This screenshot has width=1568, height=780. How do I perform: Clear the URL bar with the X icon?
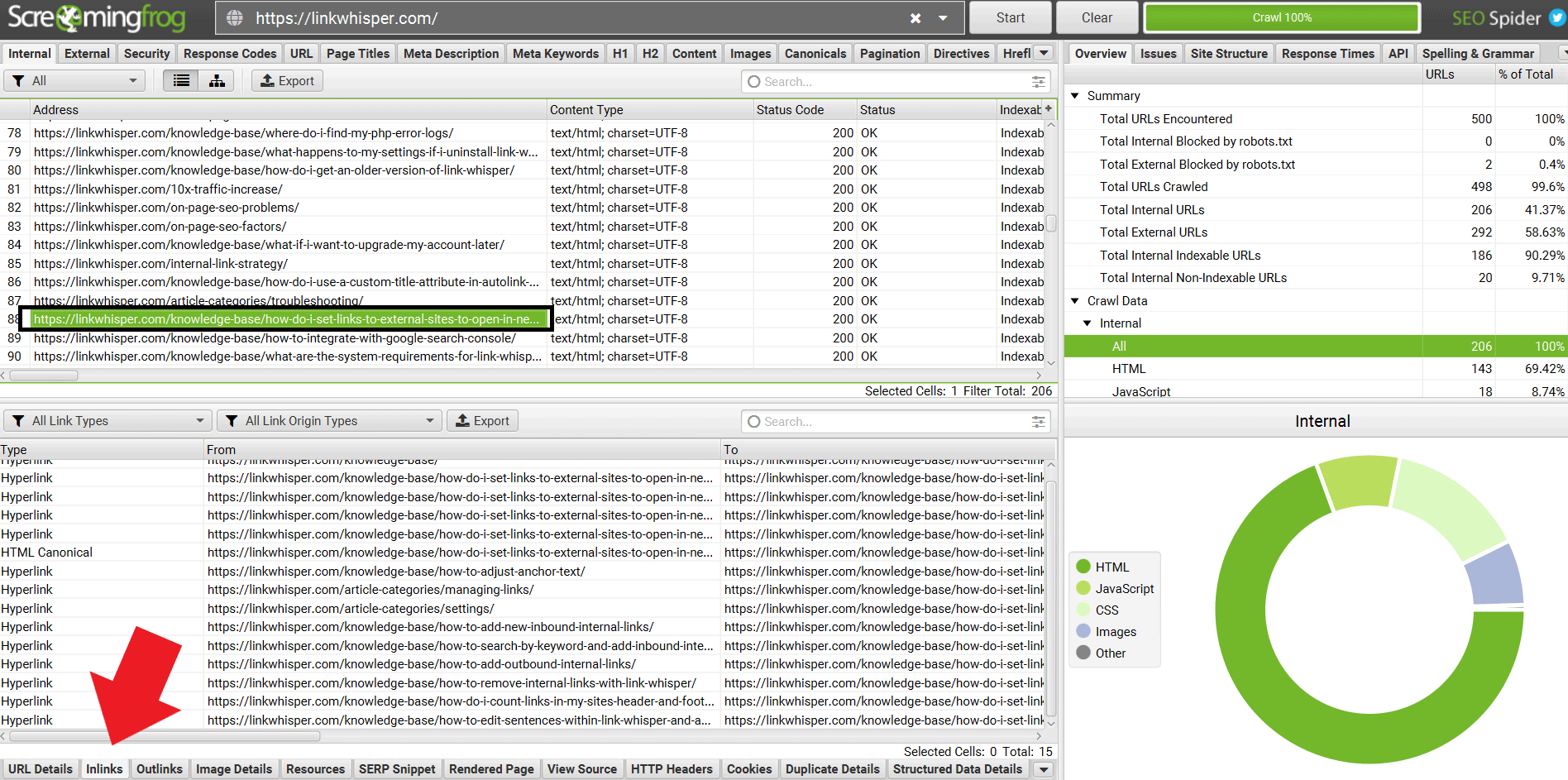click(915, 18)
